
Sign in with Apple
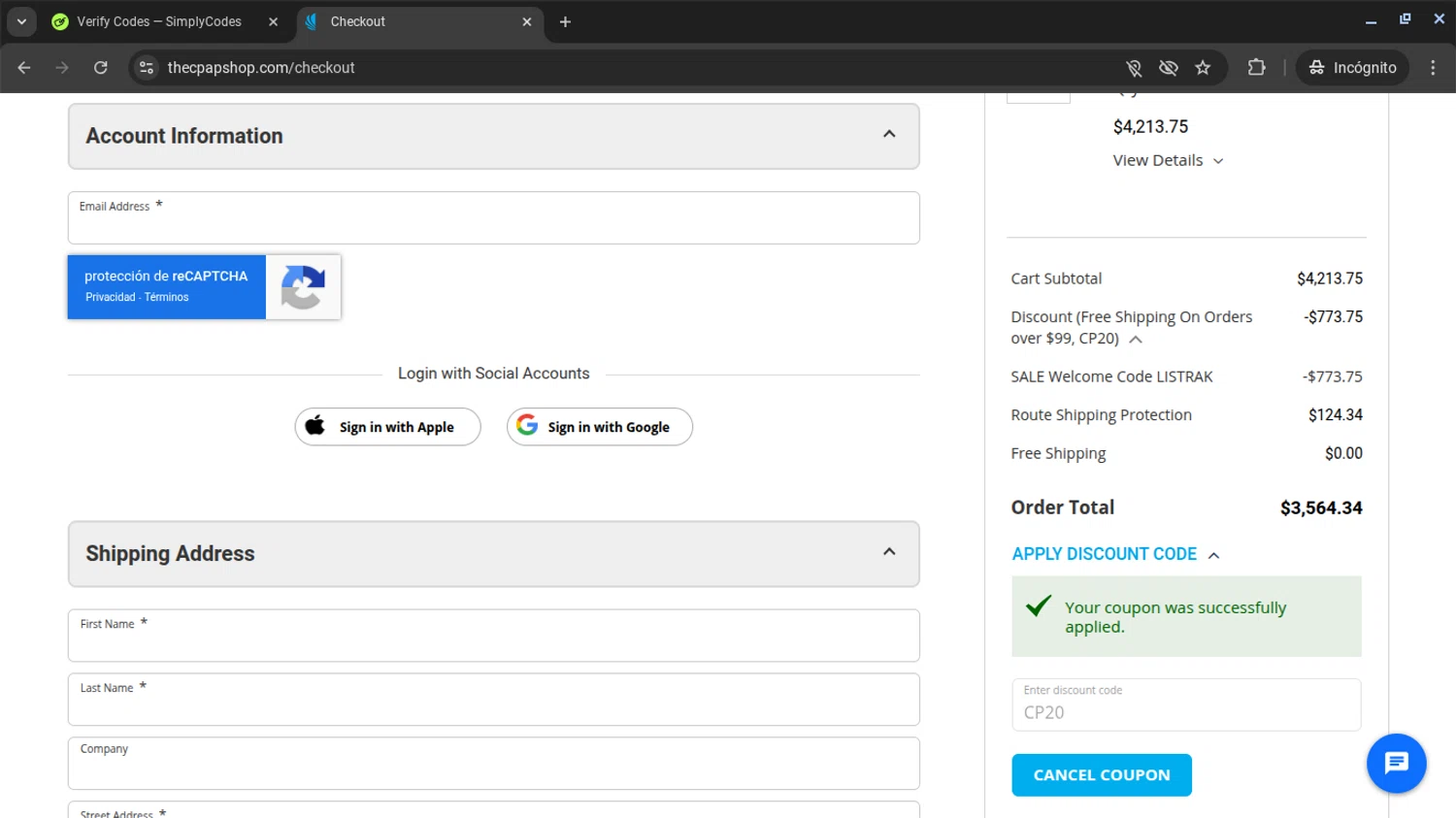[x=387, y=427]
